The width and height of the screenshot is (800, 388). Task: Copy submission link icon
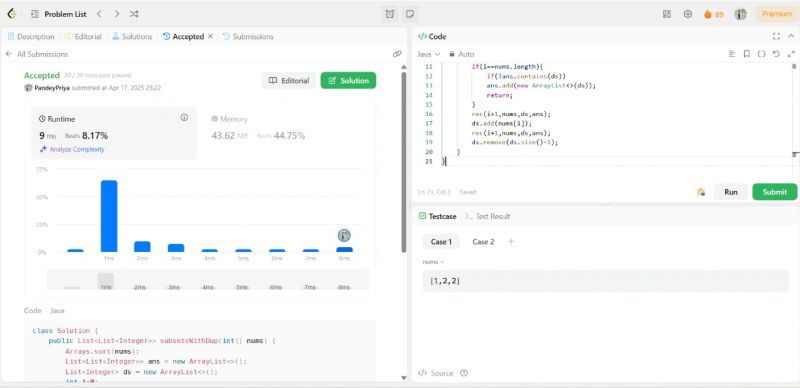[x=397, y=54]
